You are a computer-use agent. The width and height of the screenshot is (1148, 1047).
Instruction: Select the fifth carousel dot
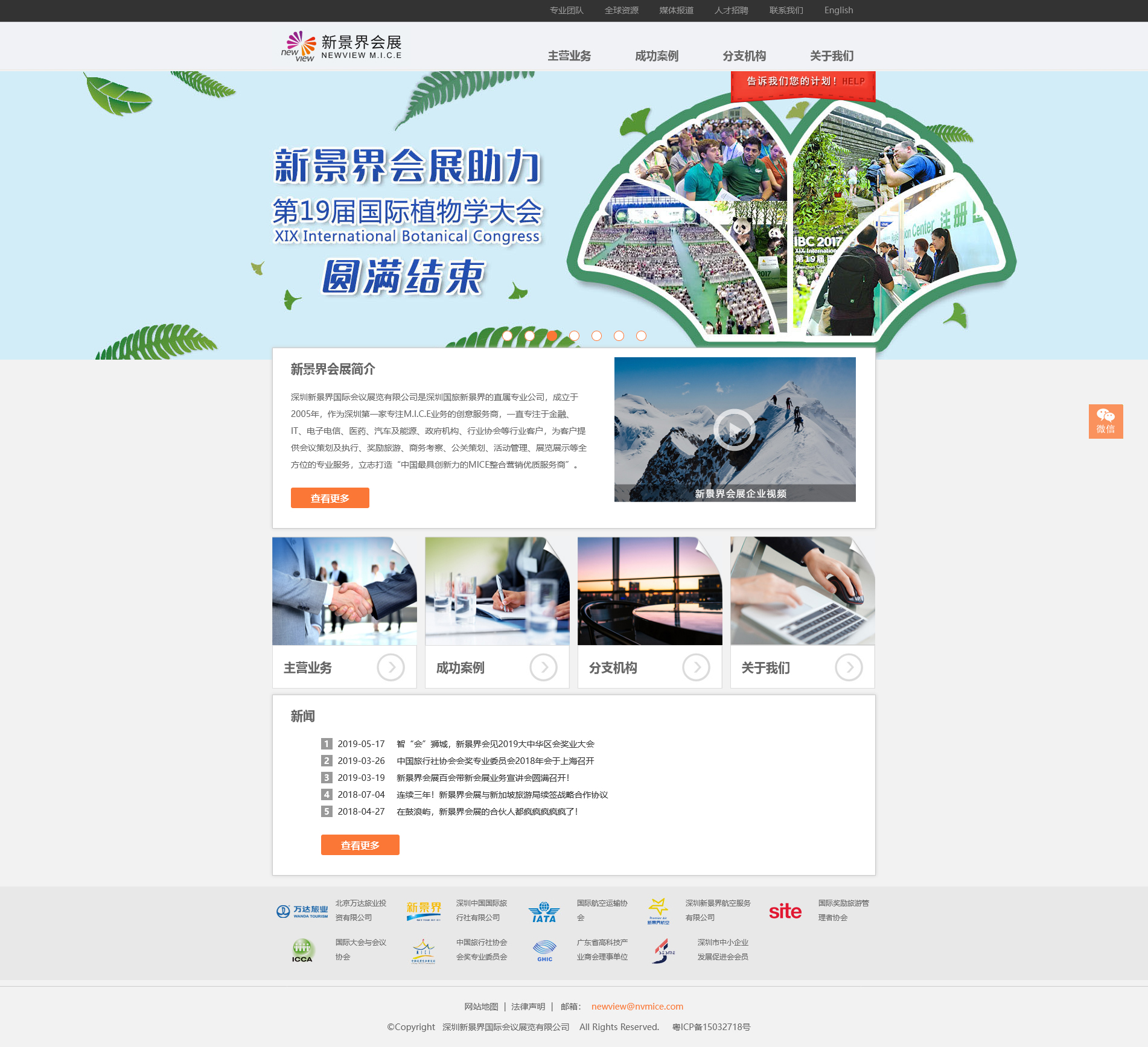click(596, 336)
